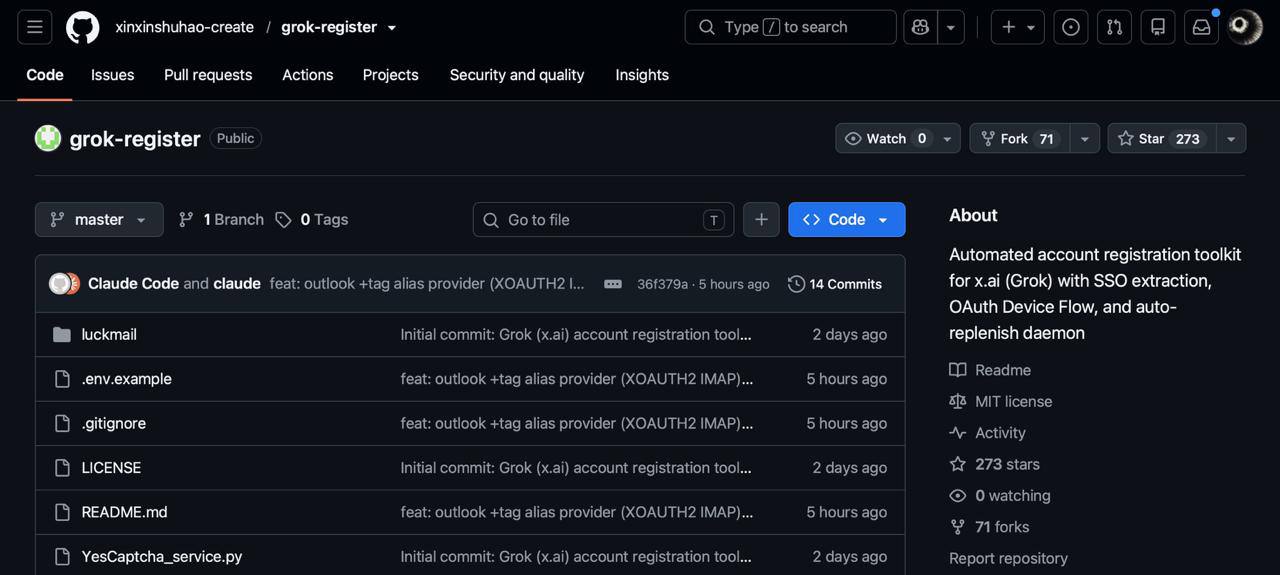Expand the Watch options dropdown arrow

[947, 138]
